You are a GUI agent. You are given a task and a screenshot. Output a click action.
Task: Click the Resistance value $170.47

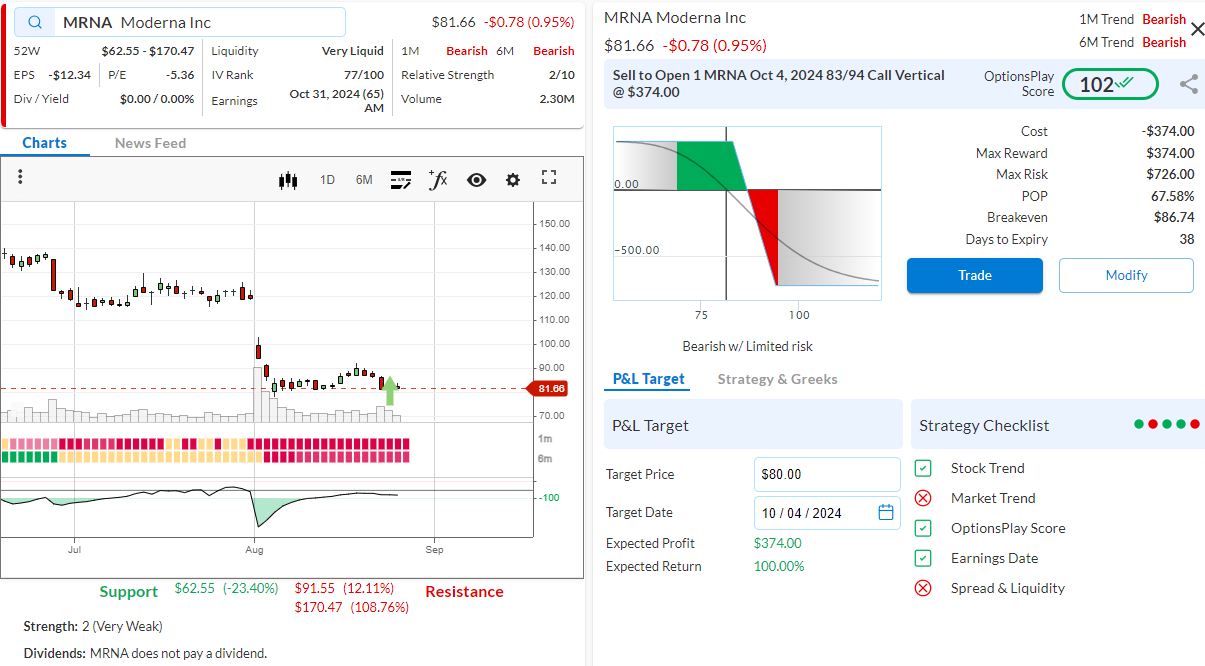[x=318, y=607]
